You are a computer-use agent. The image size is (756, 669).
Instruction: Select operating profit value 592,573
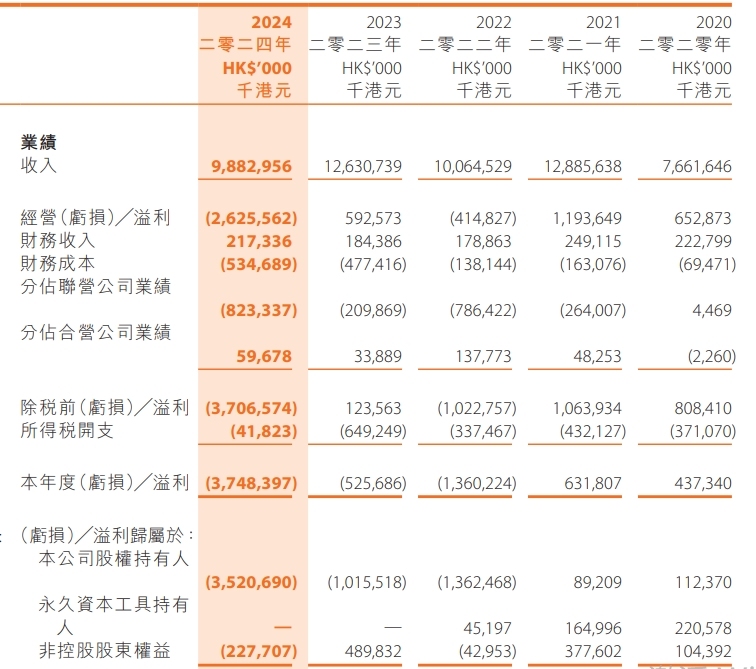pos(373,218)
